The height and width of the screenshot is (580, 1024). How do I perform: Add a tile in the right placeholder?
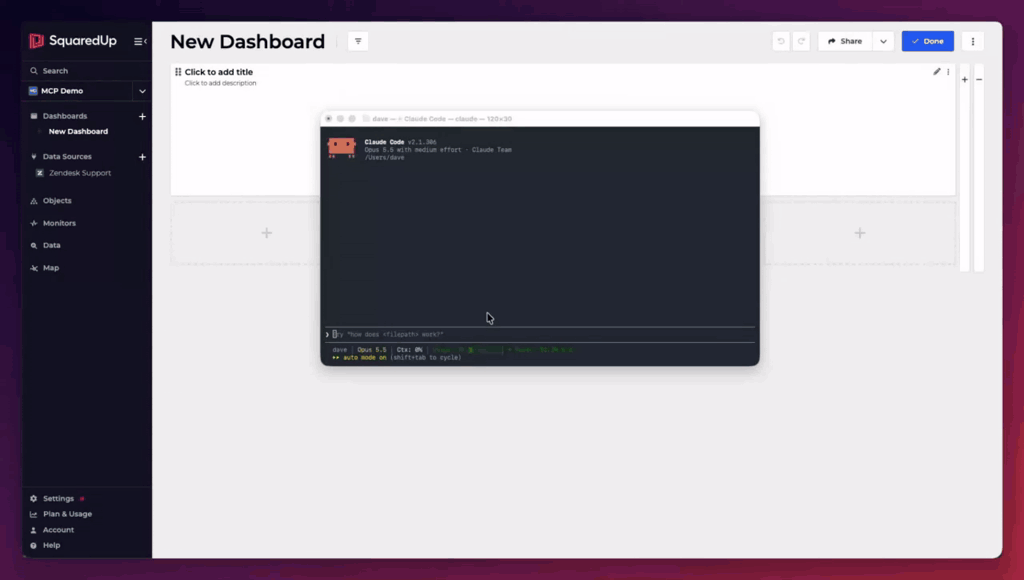click(860, 233)
